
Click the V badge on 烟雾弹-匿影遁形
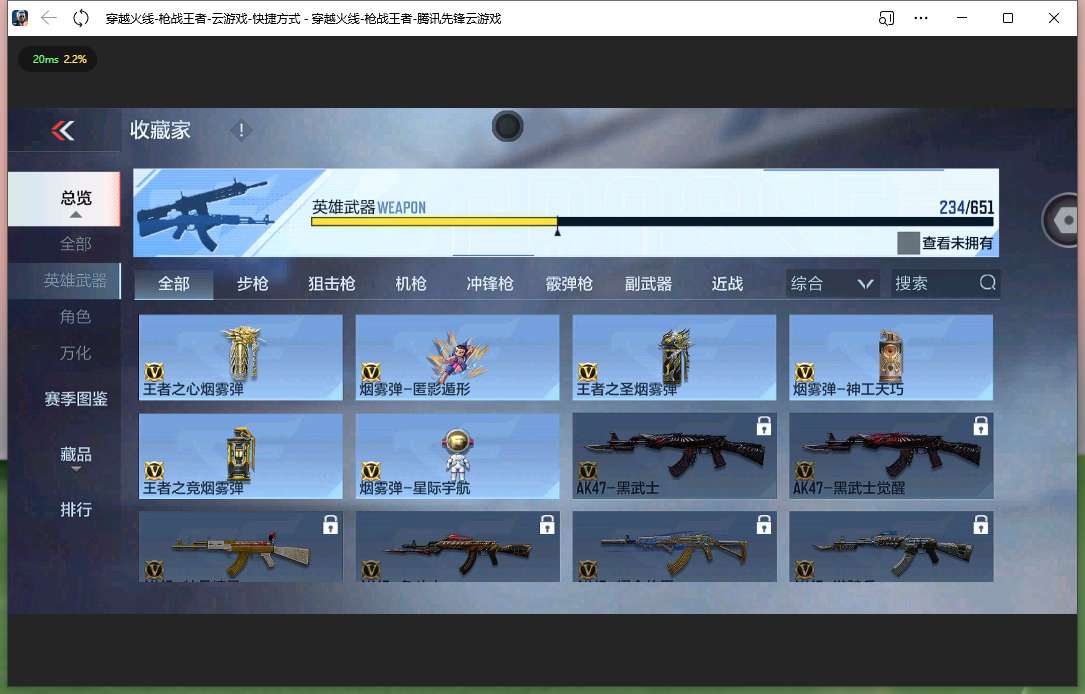(372, 372)
